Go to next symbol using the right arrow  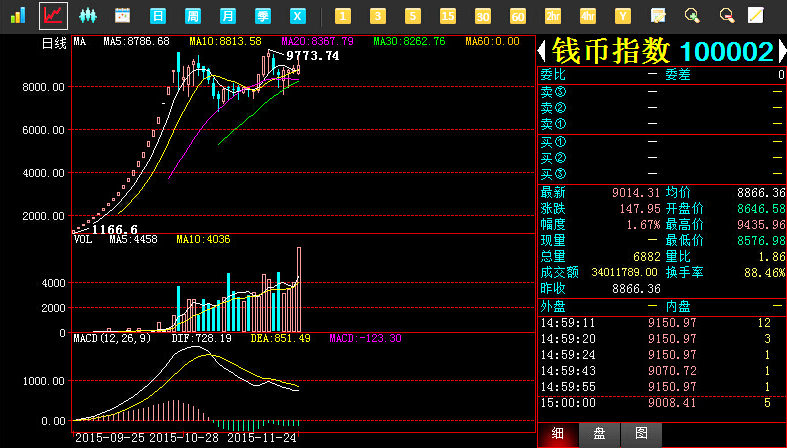(780, 52)
